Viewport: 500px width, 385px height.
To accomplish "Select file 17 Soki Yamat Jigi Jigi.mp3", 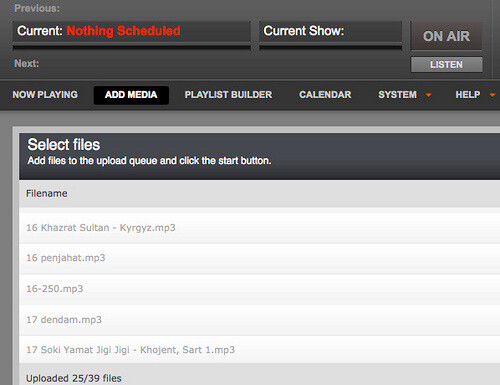I will coord(259,350).
